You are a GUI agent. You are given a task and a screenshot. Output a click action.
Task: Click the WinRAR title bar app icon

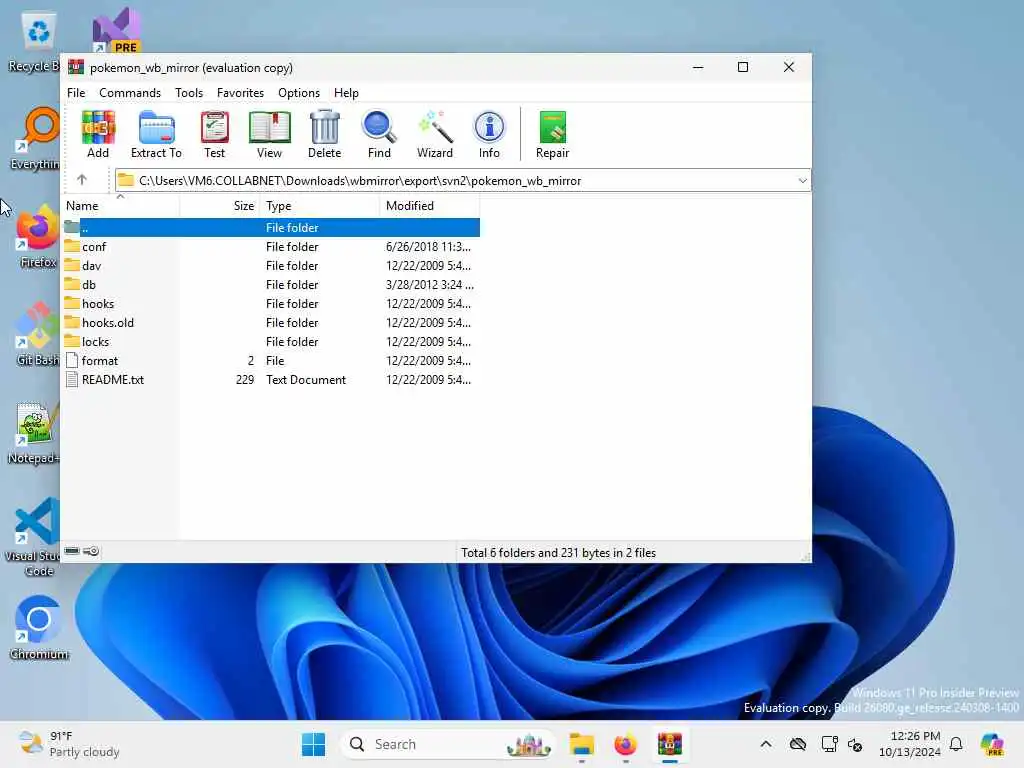(x=76, y=67)
